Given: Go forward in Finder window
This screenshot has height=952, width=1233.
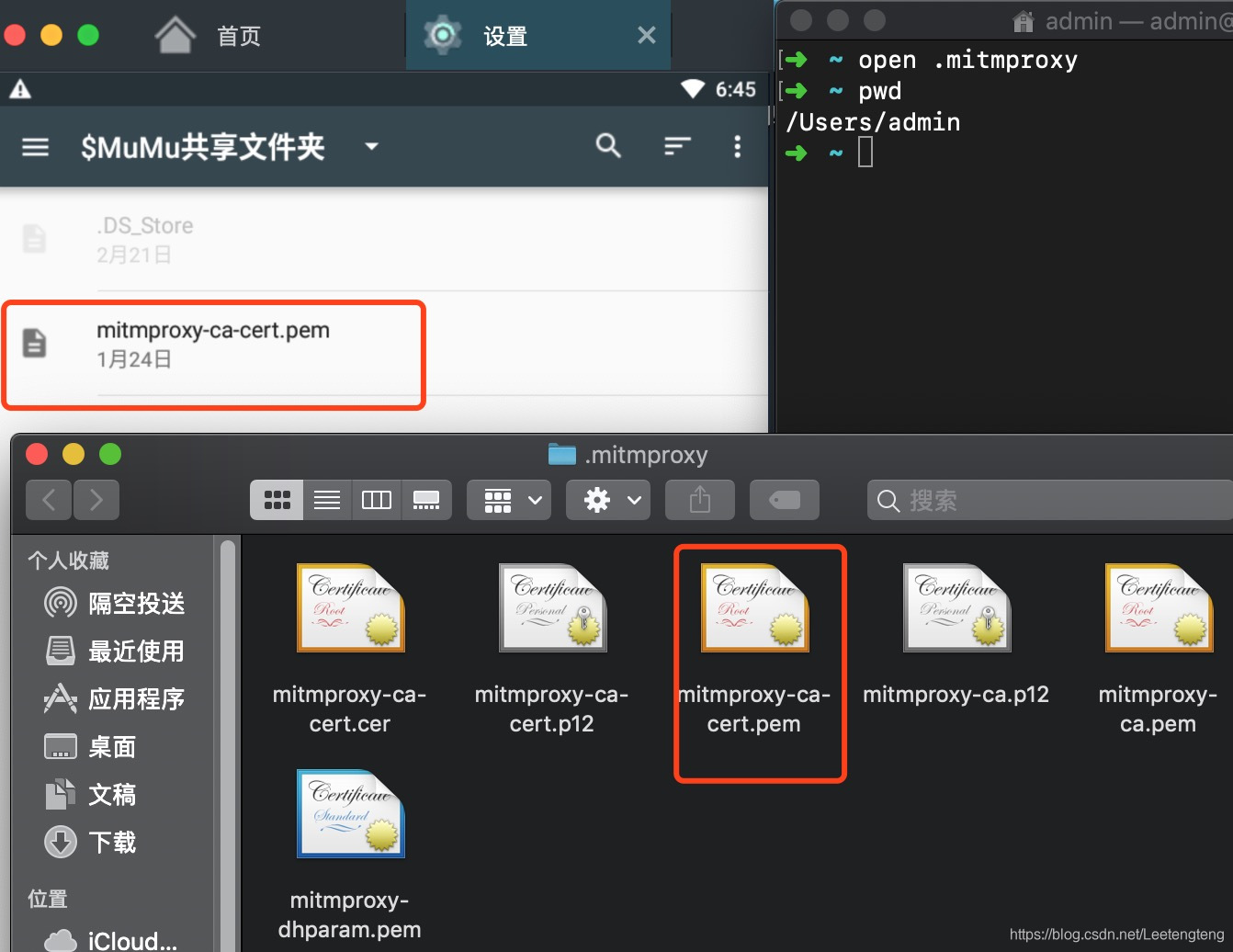Looking at the screenshot, I should [96, 500].
